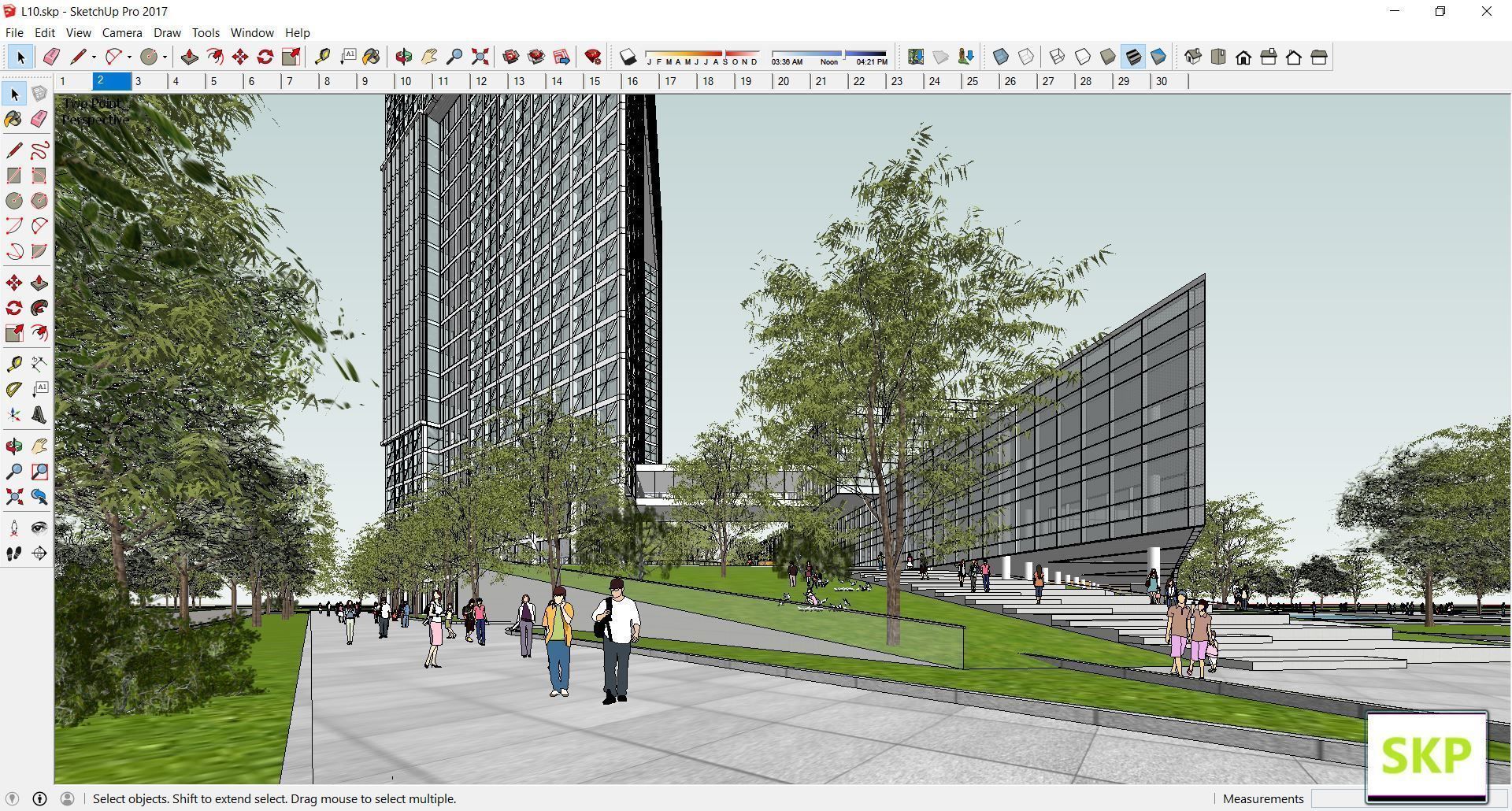Choose the Section Plane tool
The height and width of the screenshot is (811, 1512).
[x=39, y=554]
